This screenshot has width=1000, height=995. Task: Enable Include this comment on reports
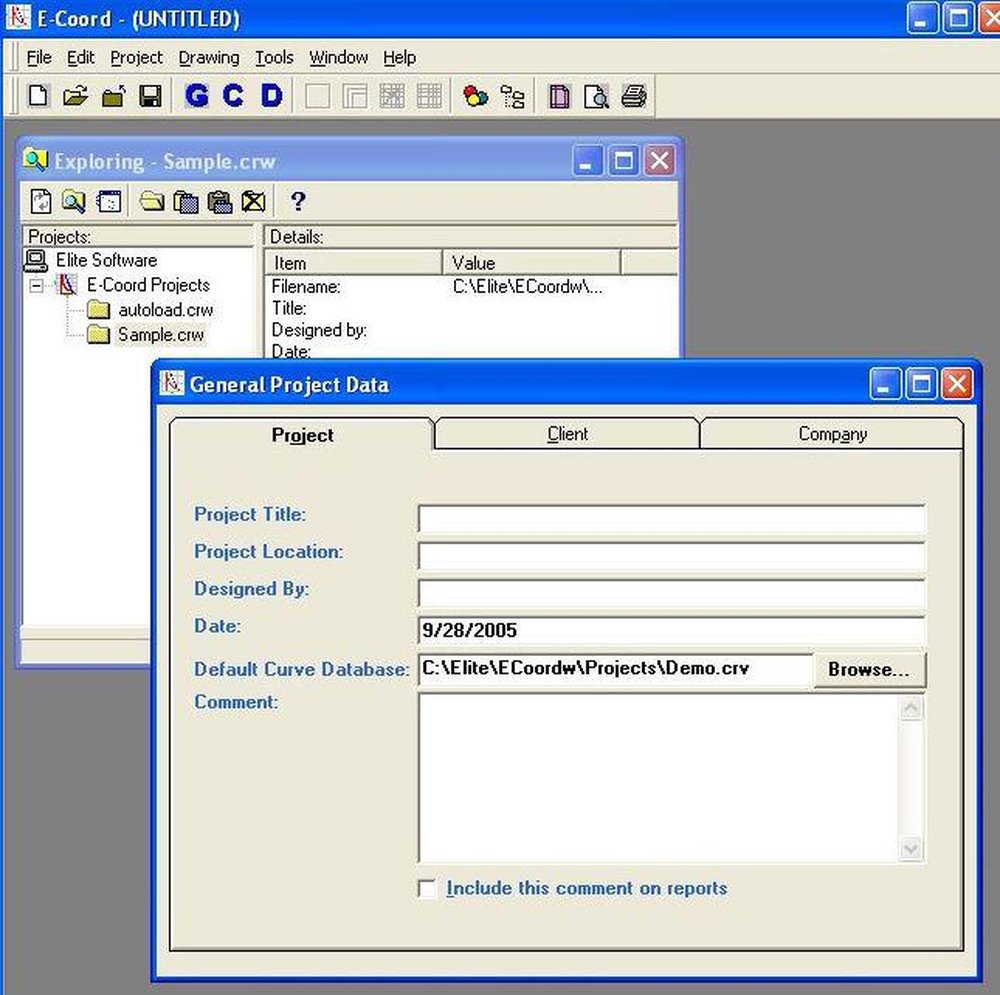[428, 888]
